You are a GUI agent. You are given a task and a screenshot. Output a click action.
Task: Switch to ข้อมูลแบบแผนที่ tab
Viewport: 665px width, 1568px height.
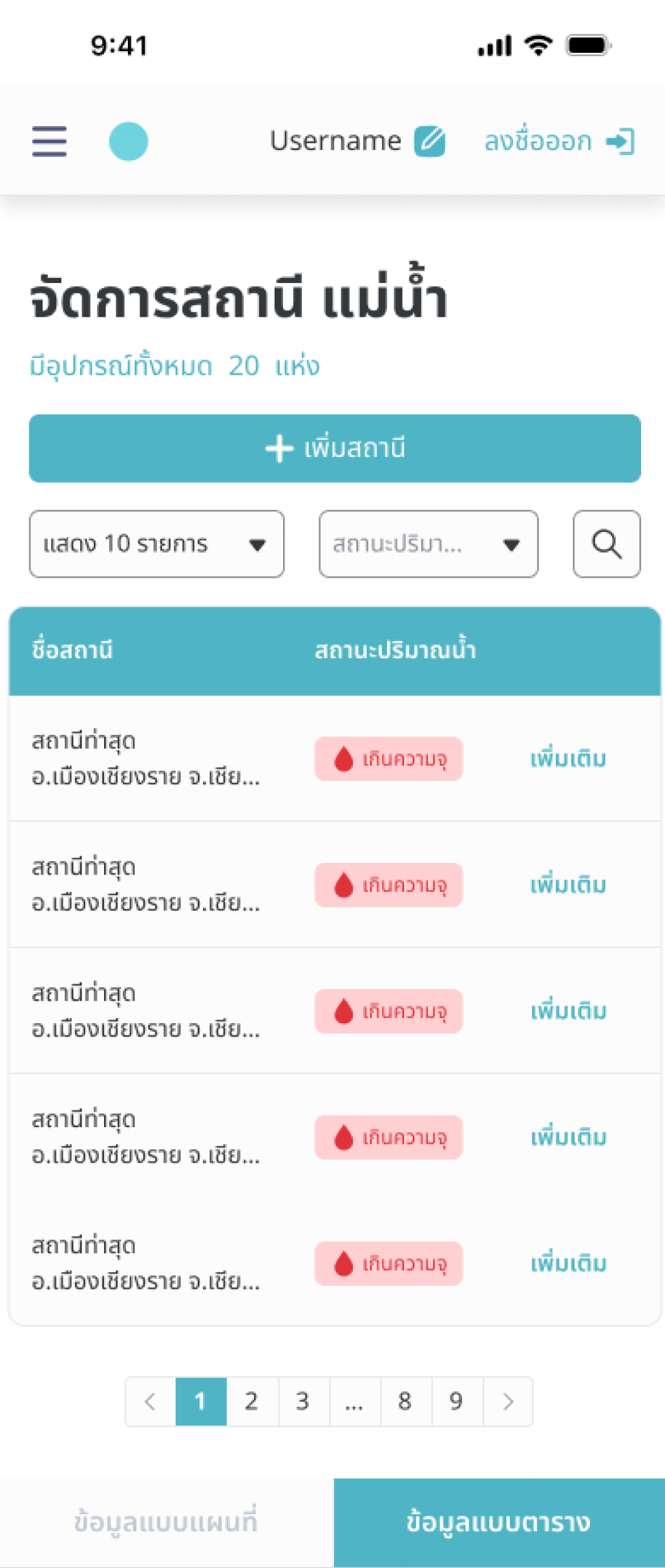click(167, 1522)
